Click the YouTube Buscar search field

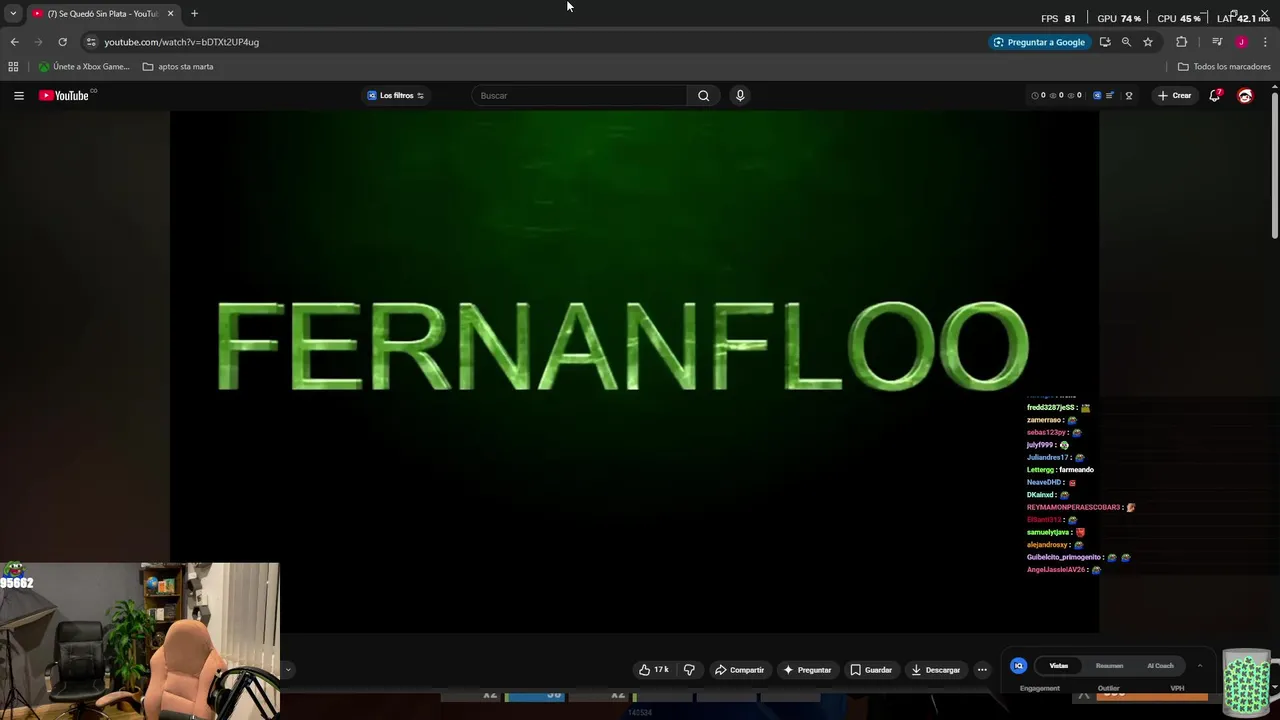[x=579, y=96]
